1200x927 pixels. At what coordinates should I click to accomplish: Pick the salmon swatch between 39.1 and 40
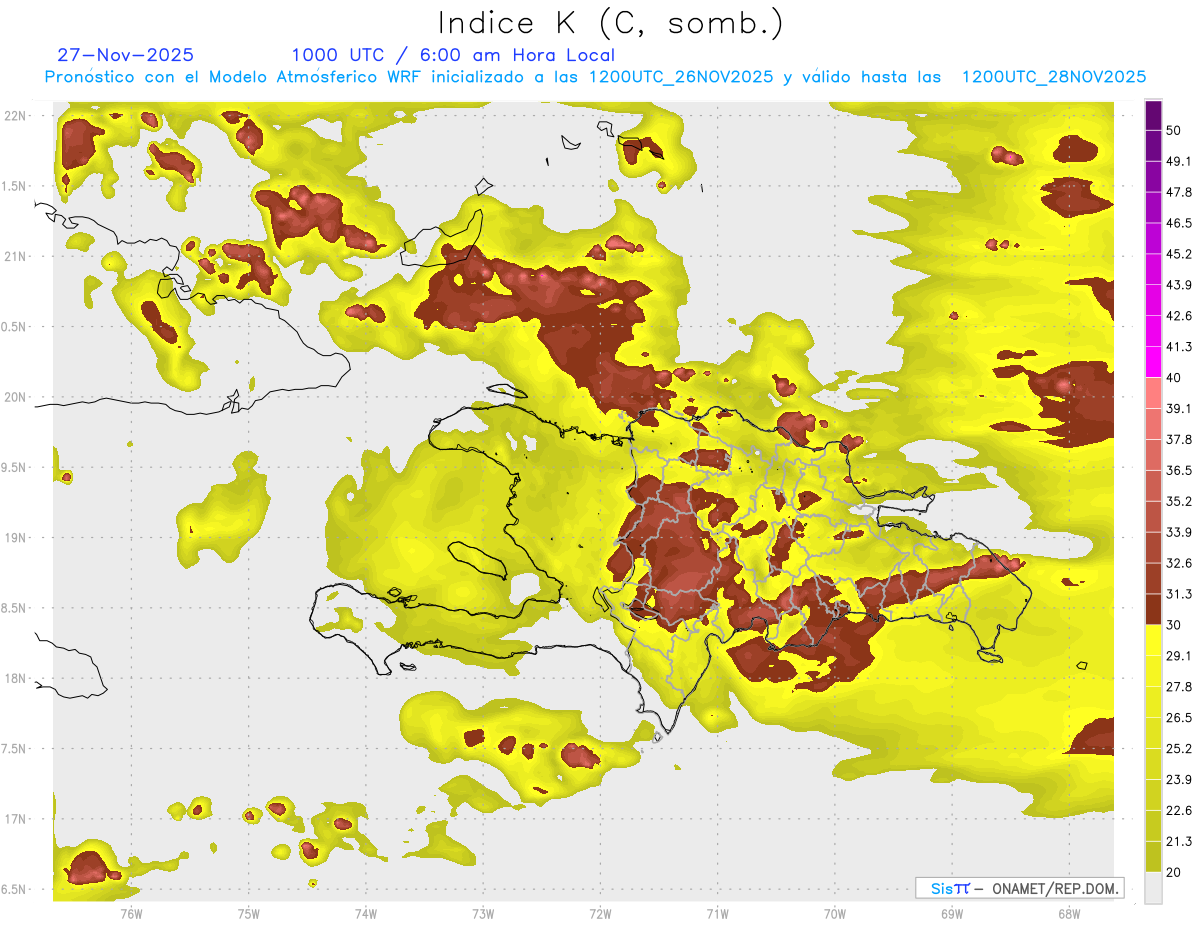point(1153,393)
